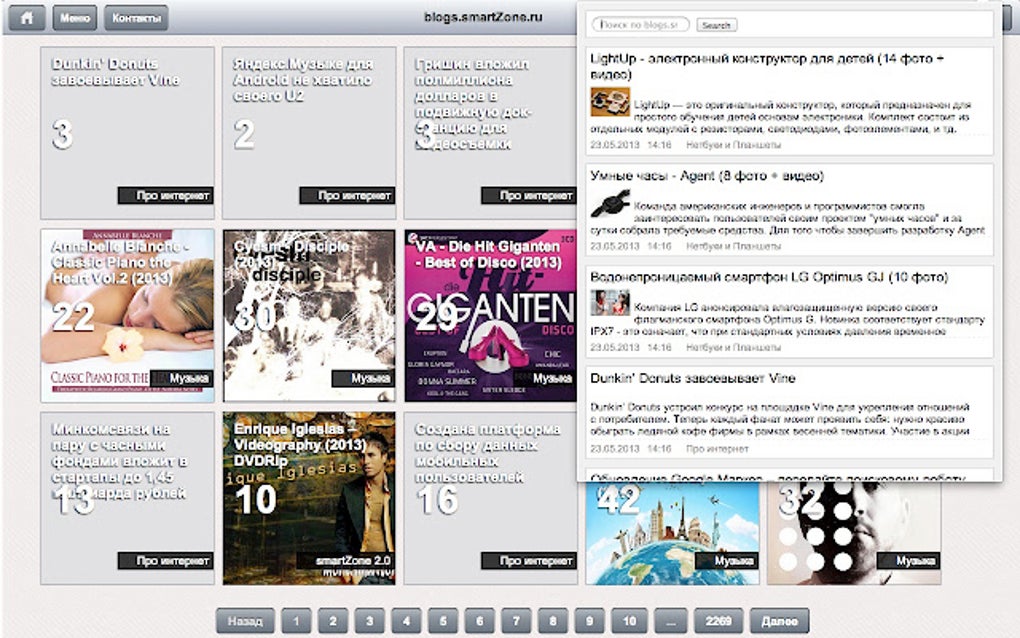
Task: Click Нетбуки и Планшеты under LightUp result
Action: pos(733,145)
